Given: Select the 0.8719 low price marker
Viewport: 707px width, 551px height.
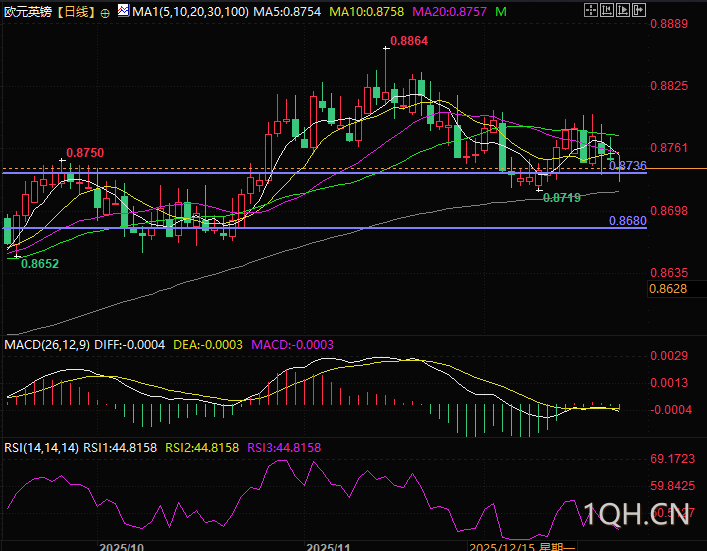Looking at the screenshot, I should click(561, 198).
